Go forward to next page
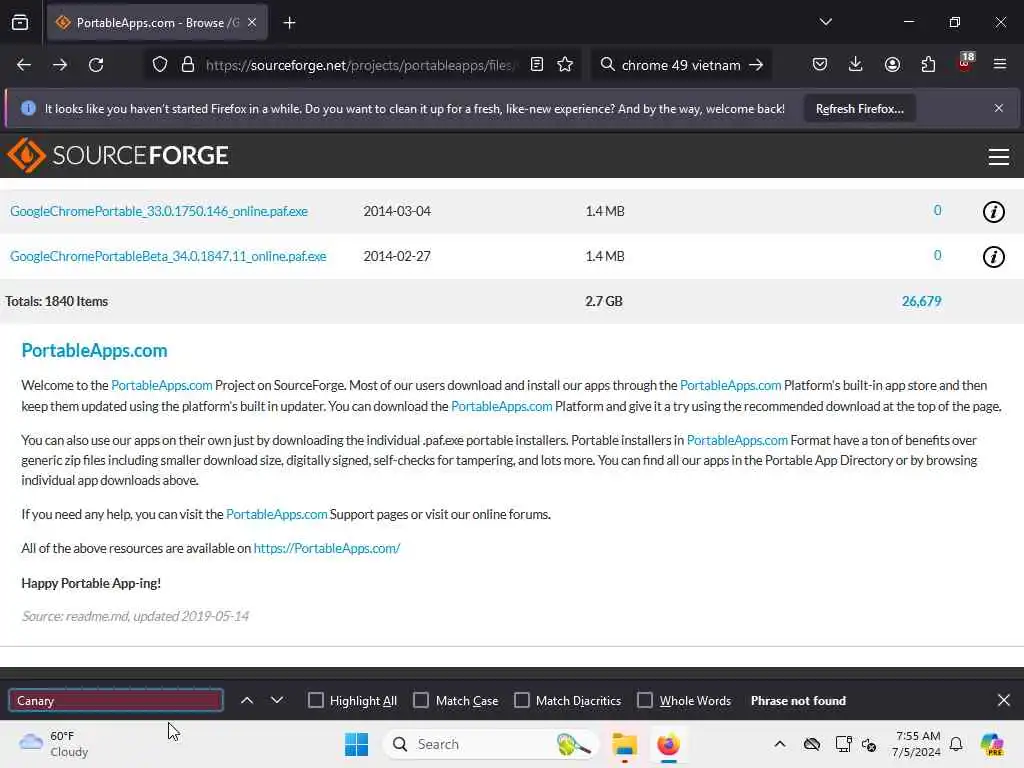The image size is (1024, 768). 59,65
